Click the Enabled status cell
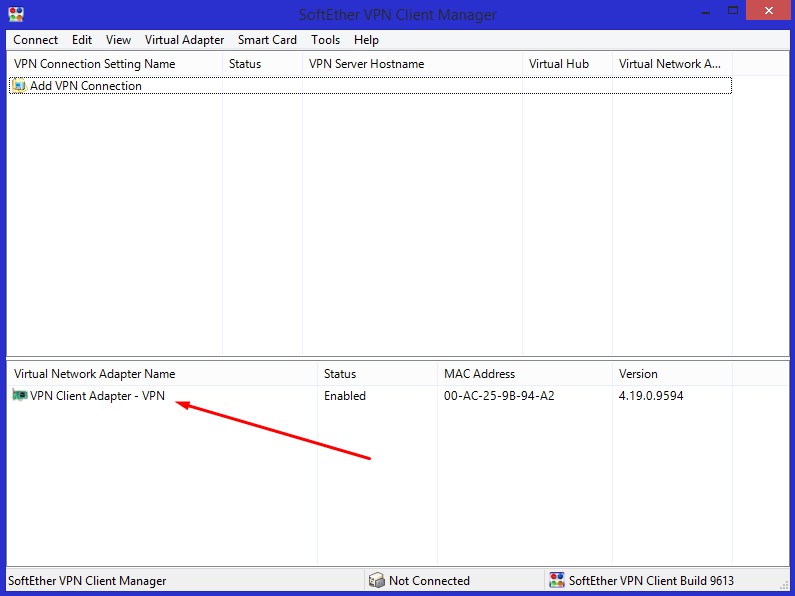 click(345, 396)
